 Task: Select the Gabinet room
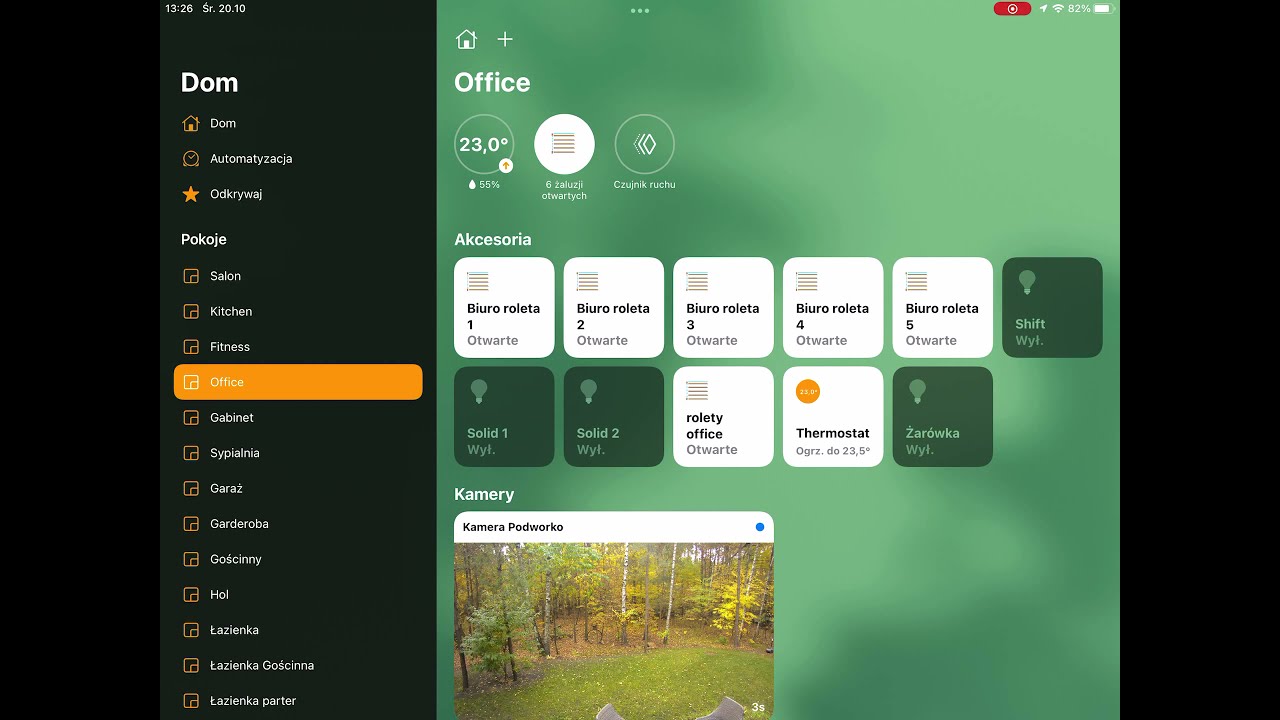298,418
